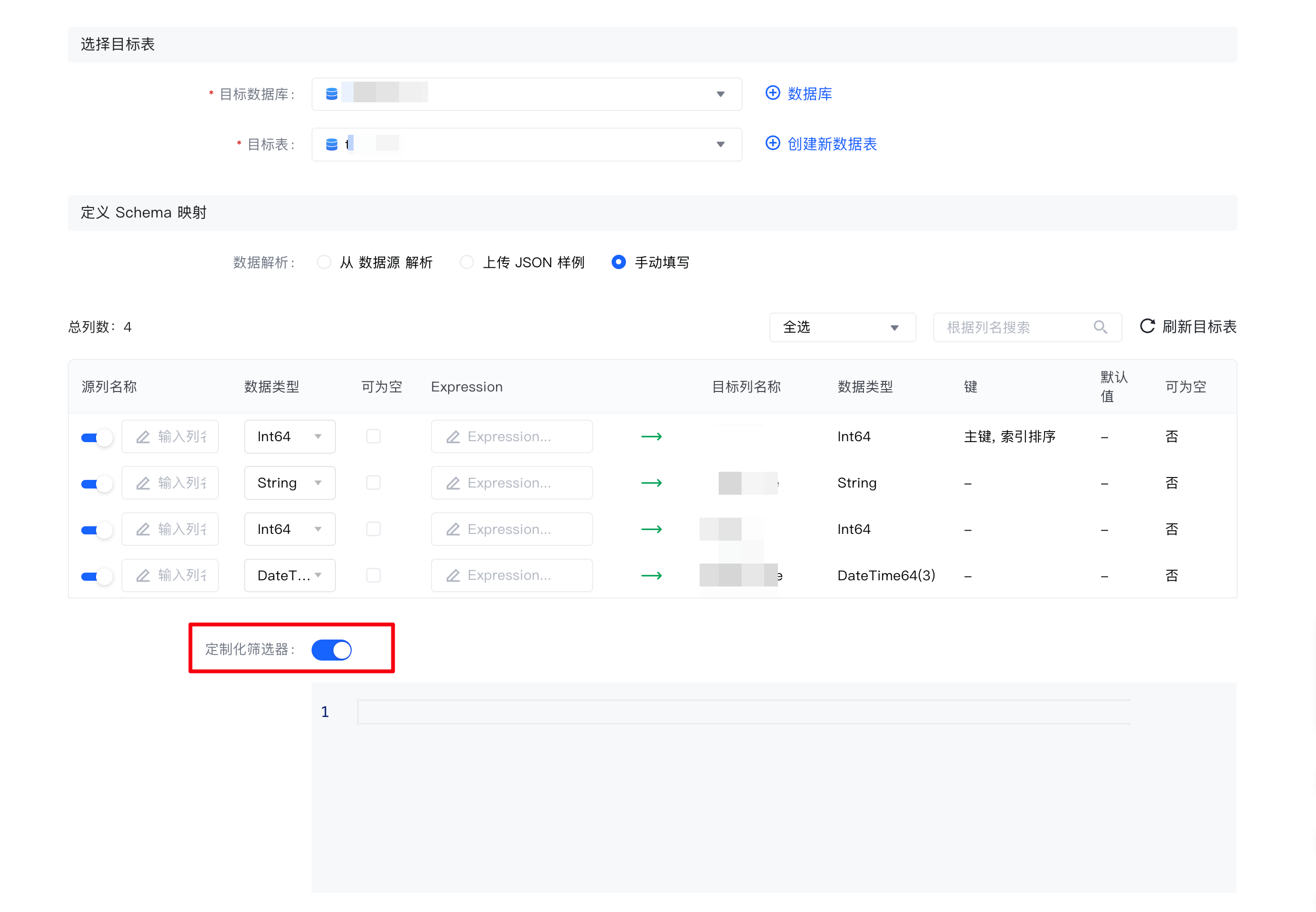This screenshot has height=912, width=1316.
Task: Click the 总列数: 4 label
Action: coord(100,327)
